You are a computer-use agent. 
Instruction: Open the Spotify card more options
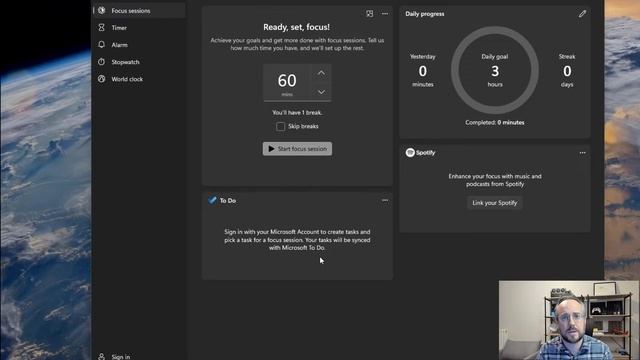click(x=582, y=153)
